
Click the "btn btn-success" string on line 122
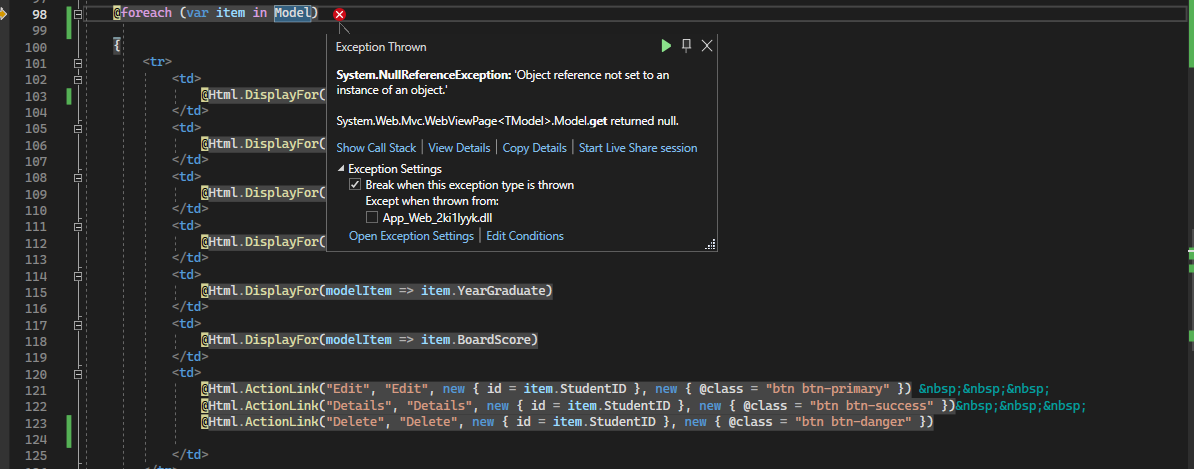pos(872,405)
